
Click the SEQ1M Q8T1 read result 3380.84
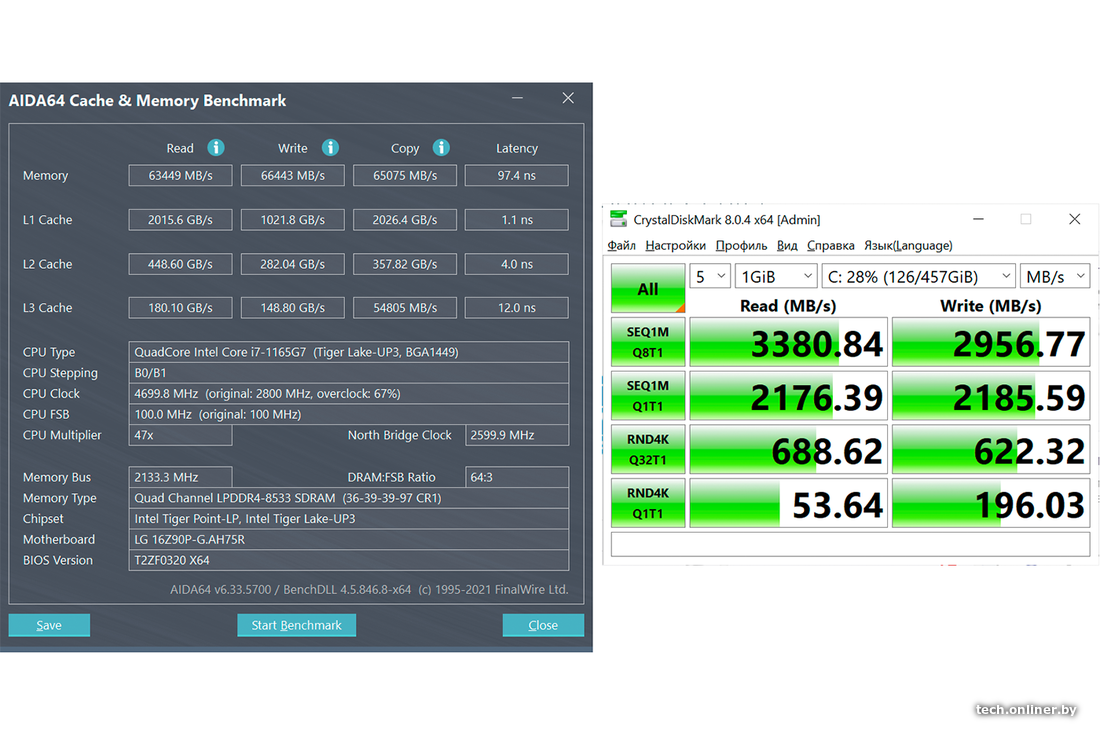[x=789, y=342]
